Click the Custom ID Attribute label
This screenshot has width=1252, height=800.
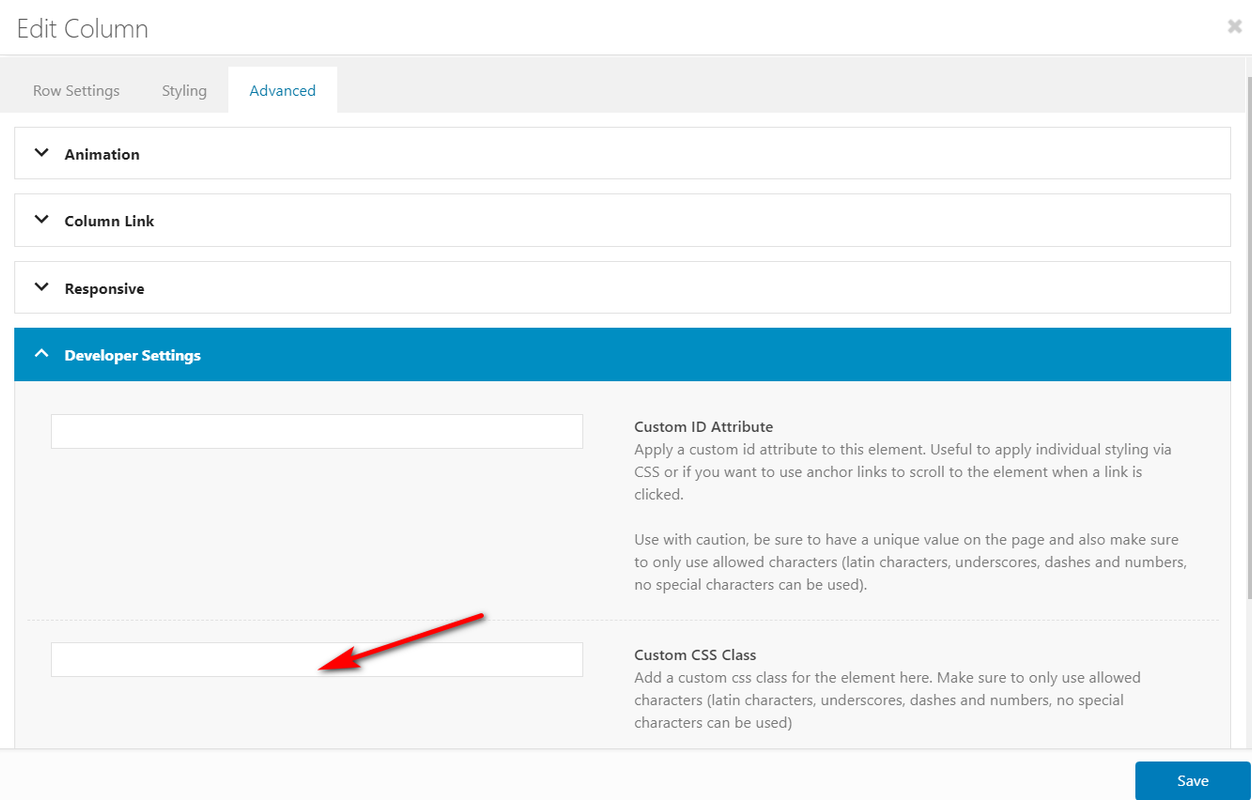tap(704, 427)
